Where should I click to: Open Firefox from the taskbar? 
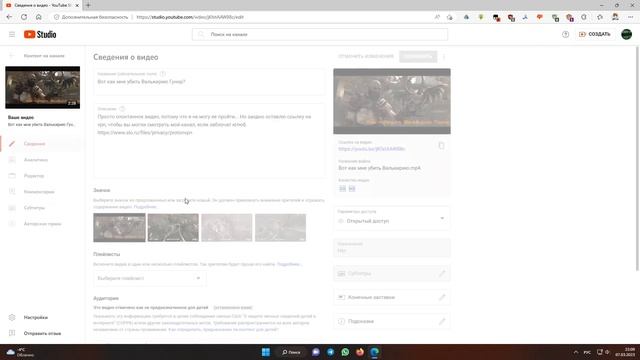360,352
